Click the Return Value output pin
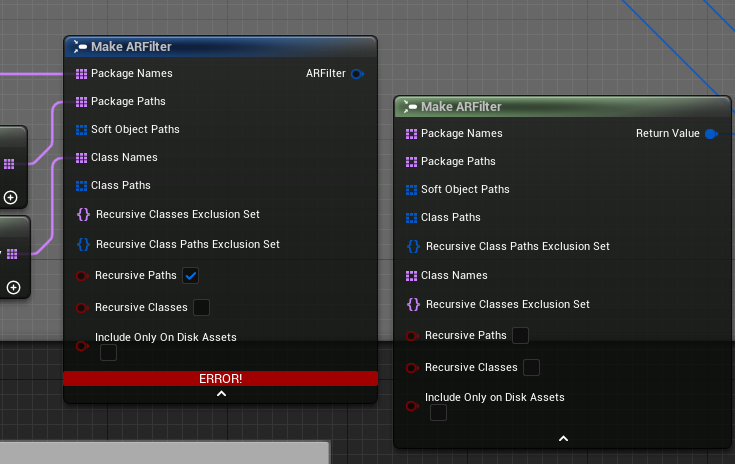This screenshot has width=735, height=464. [x=711, y=134]
